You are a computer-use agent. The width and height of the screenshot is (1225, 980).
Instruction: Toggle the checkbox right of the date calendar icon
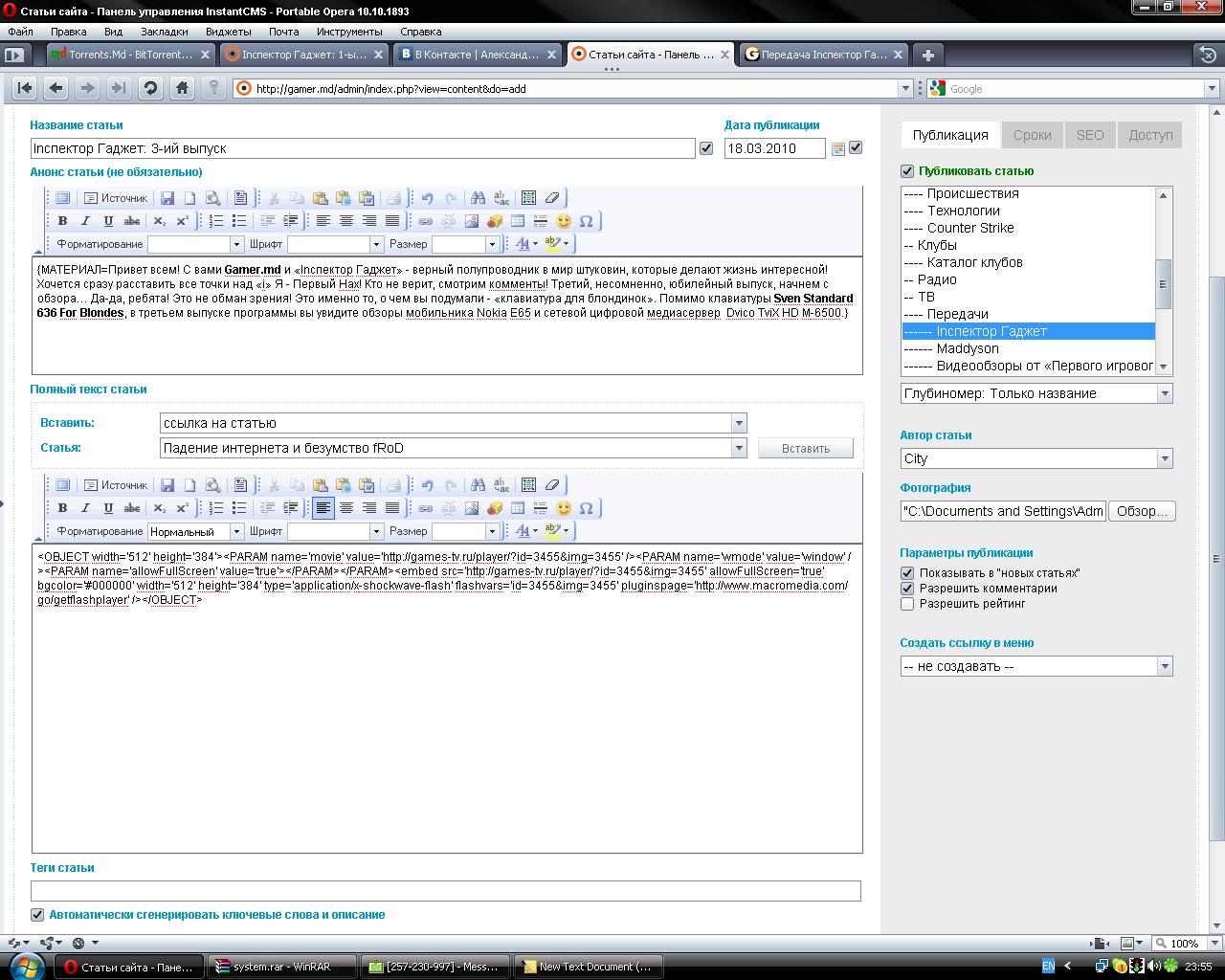pos(856,147)
